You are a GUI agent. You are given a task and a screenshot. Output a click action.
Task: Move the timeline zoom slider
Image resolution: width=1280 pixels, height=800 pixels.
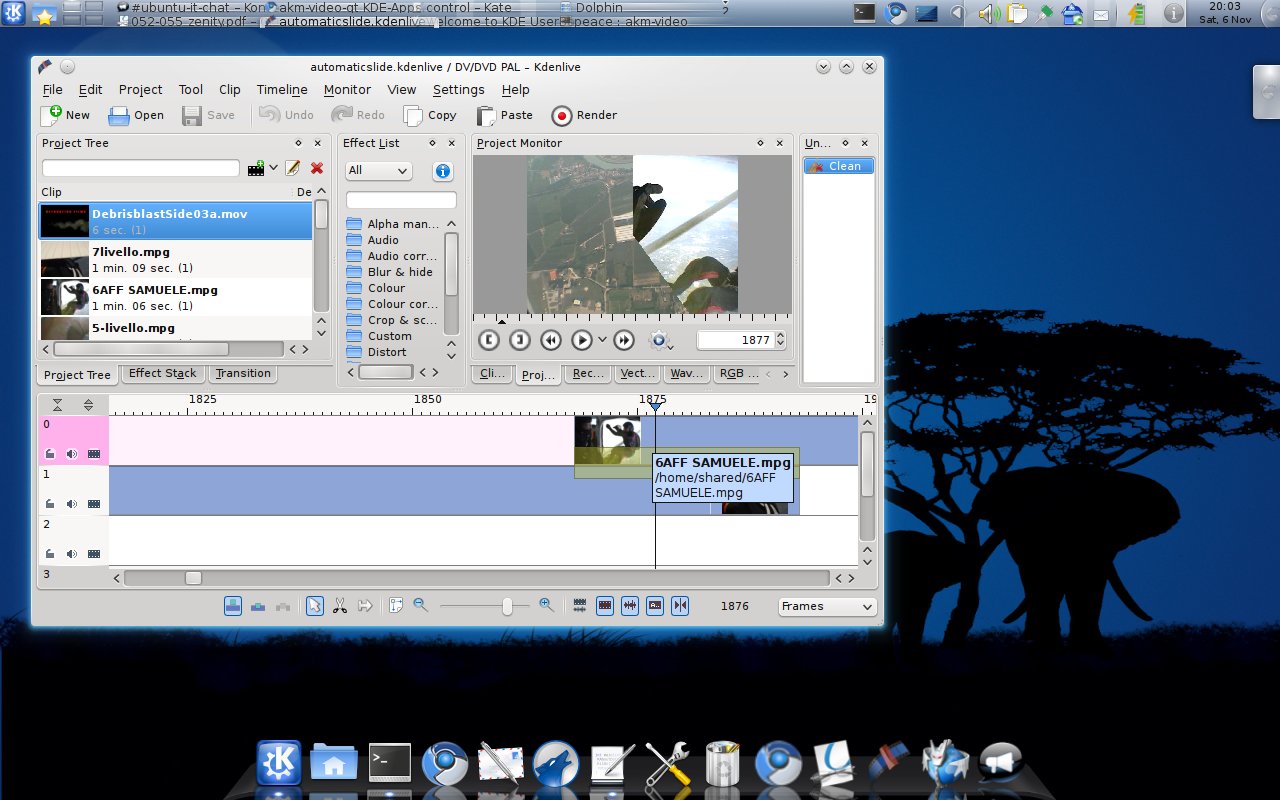pos(508,606)
